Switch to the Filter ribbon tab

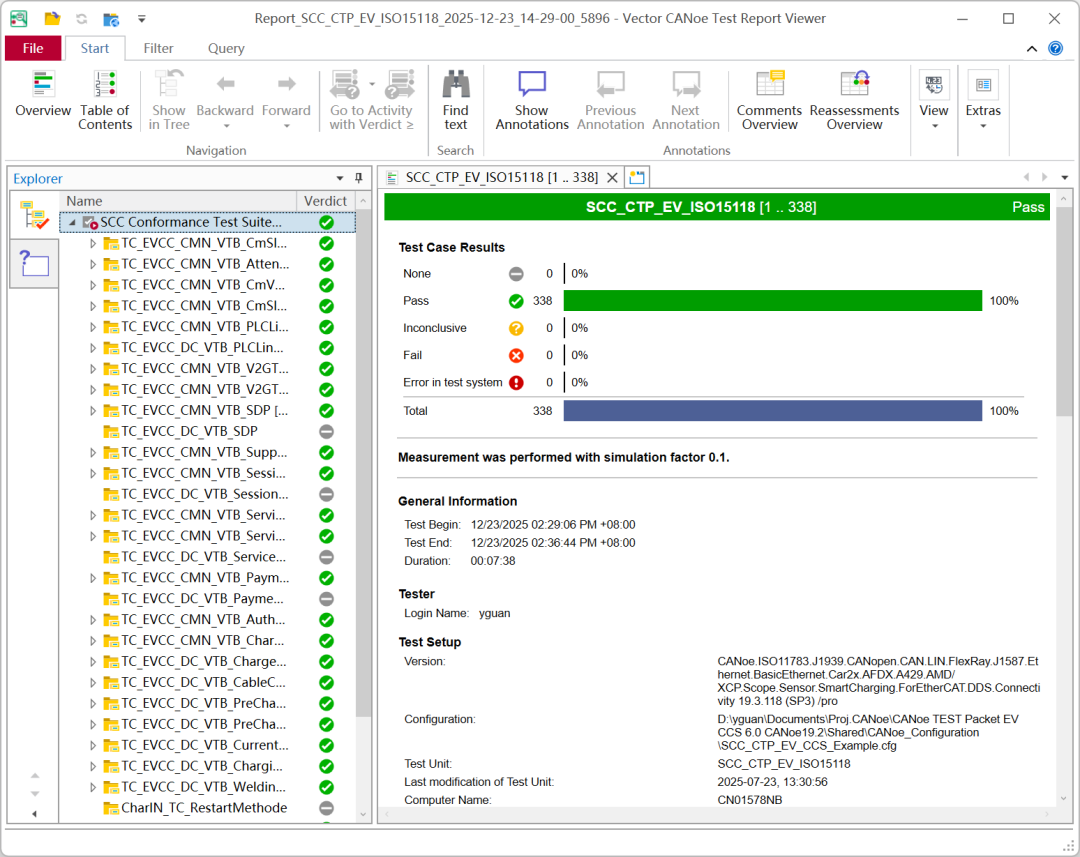coord(158,48)
